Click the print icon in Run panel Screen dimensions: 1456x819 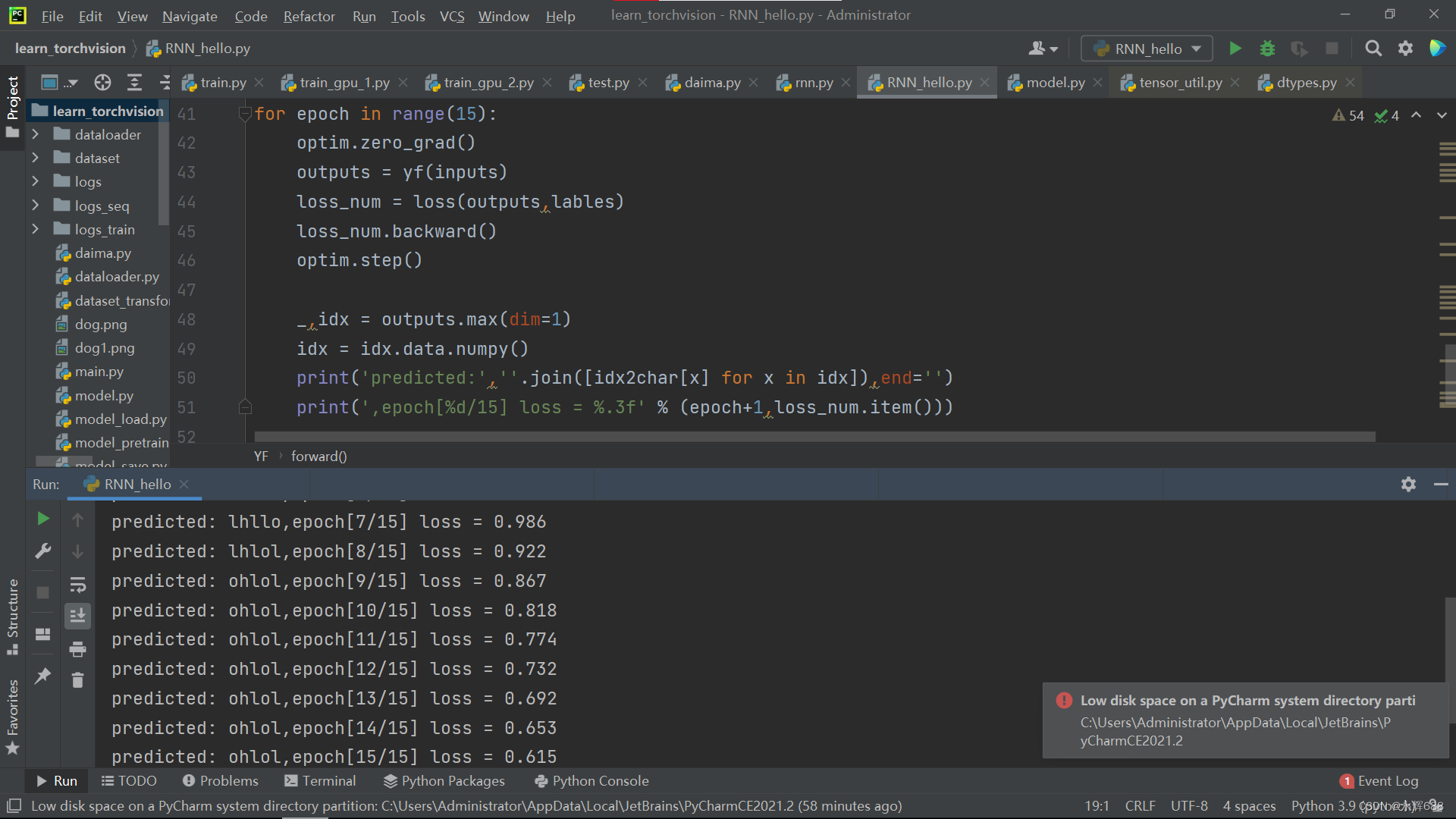pos(77,649)
